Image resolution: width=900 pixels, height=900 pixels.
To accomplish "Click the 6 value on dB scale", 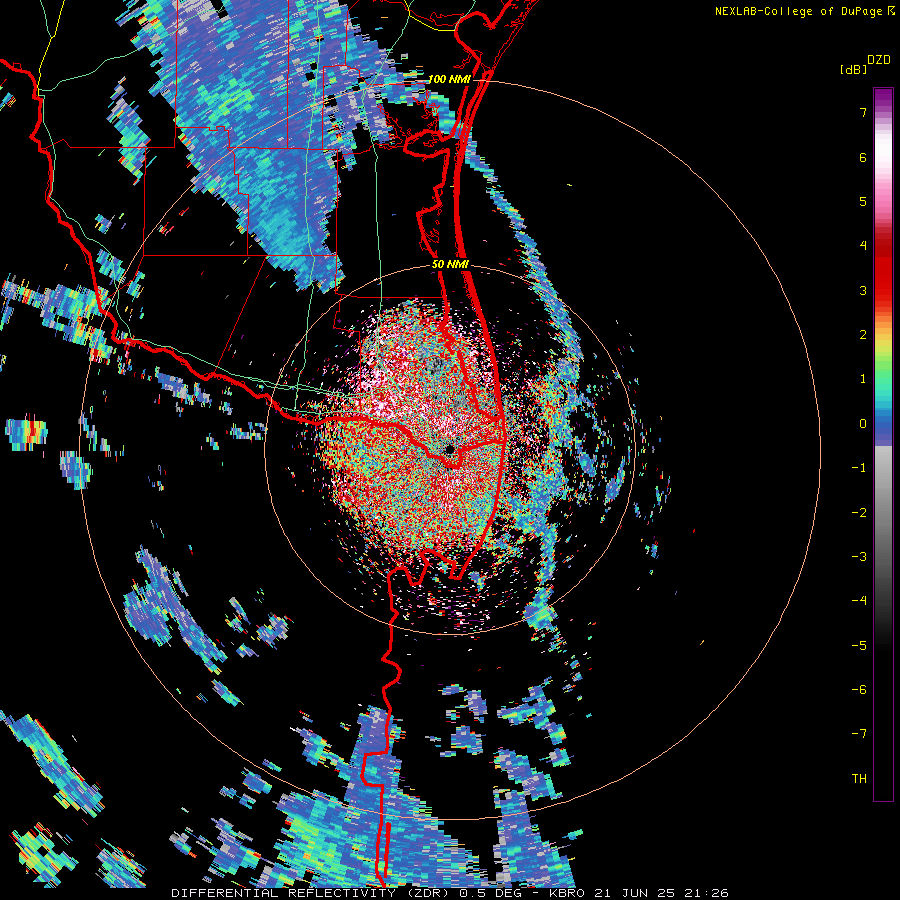I will coord(863,157).
